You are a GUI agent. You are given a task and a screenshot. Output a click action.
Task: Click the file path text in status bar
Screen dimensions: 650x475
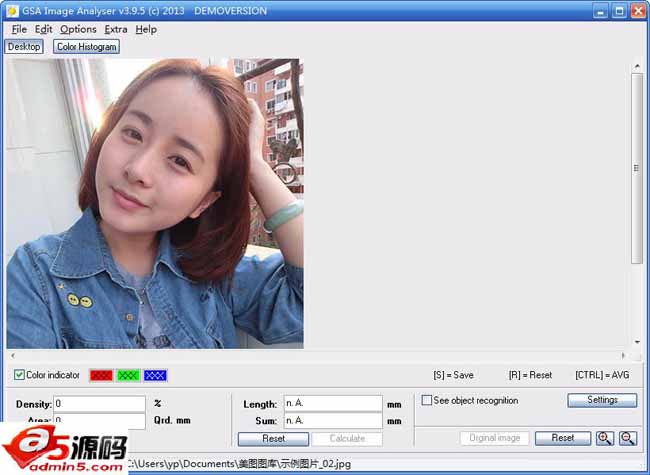[x=240, y=464]
